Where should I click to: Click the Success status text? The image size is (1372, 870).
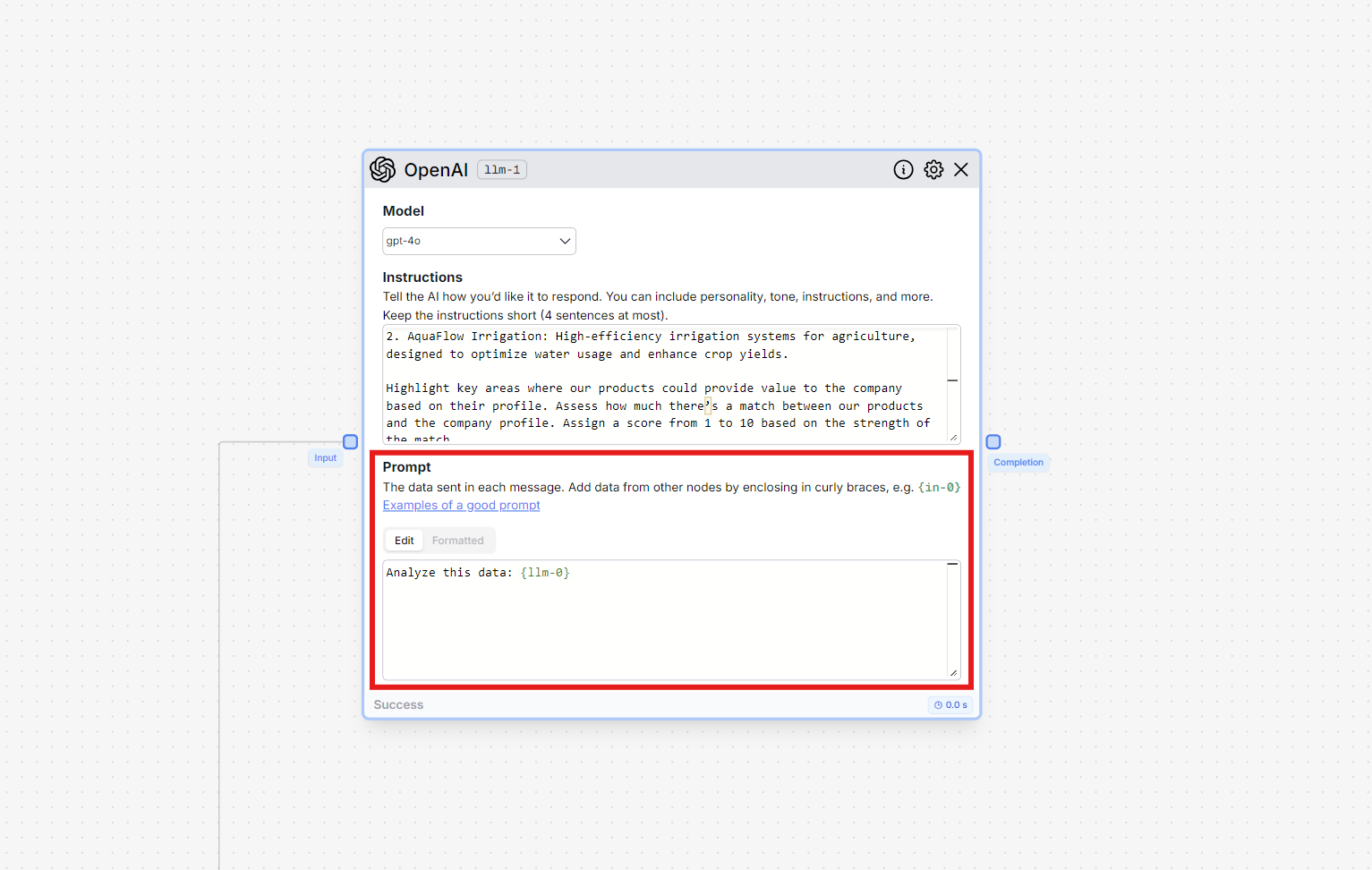pyautogui.click(x=398, y=705)
